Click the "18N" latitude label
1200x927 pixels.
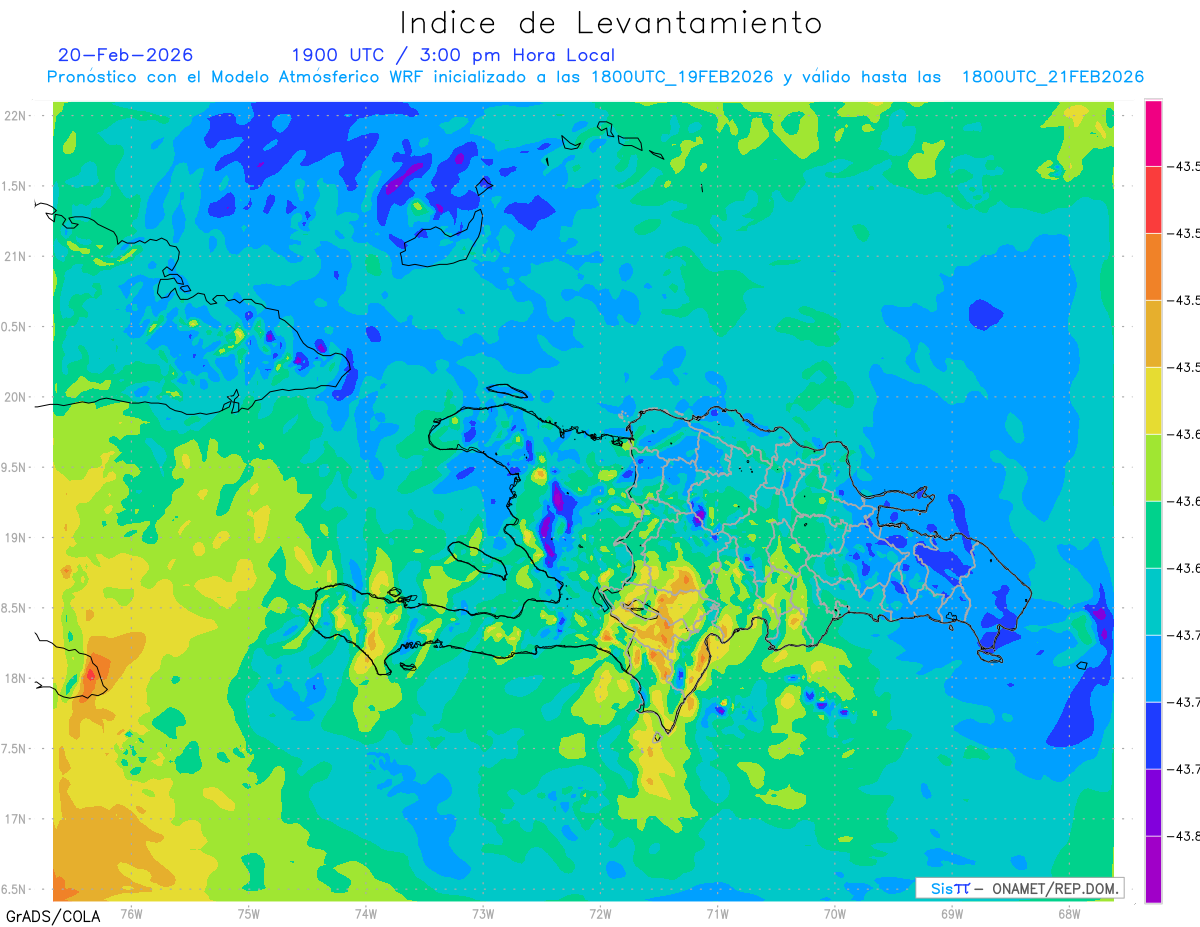point(16,678)
